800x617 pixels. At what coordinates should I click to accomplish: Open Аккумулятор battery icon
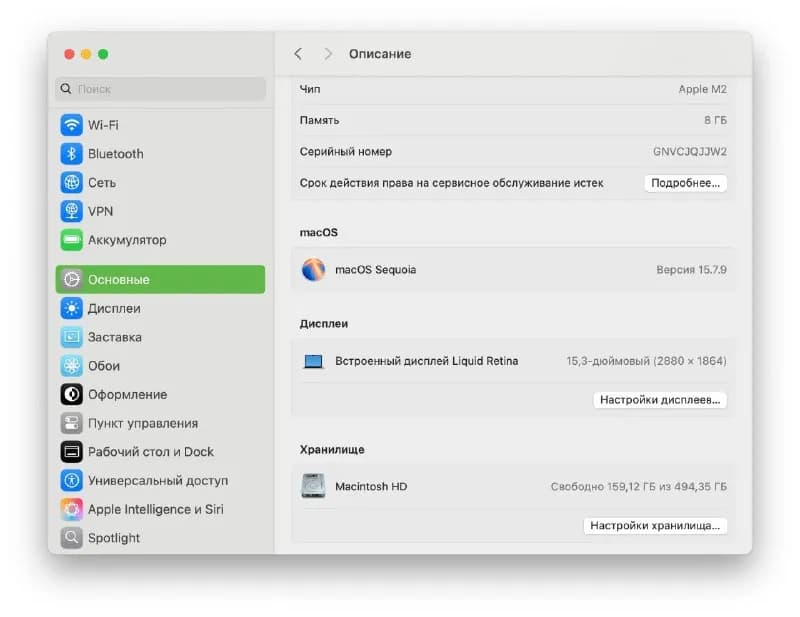pos(71,240)
